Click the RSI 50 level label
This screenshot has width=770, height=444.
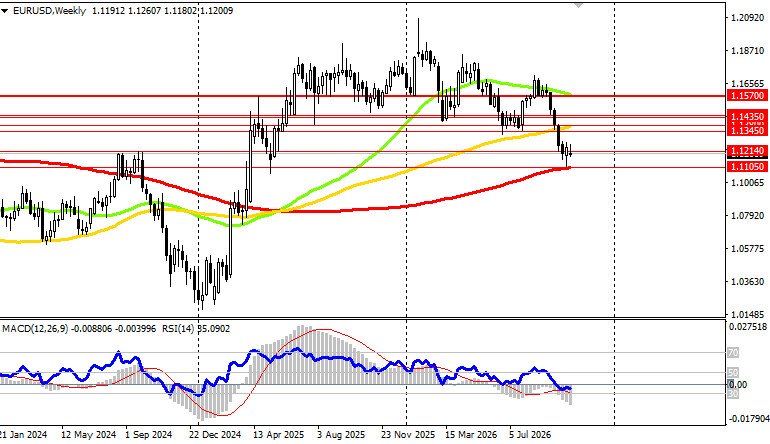point(733,373)
